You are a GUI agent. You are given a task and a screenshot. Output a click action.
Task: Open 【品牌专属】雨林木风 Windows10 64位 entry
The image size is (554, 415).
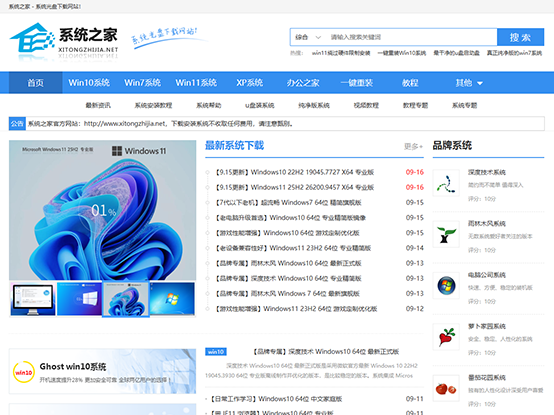click(x=288, y=263)
